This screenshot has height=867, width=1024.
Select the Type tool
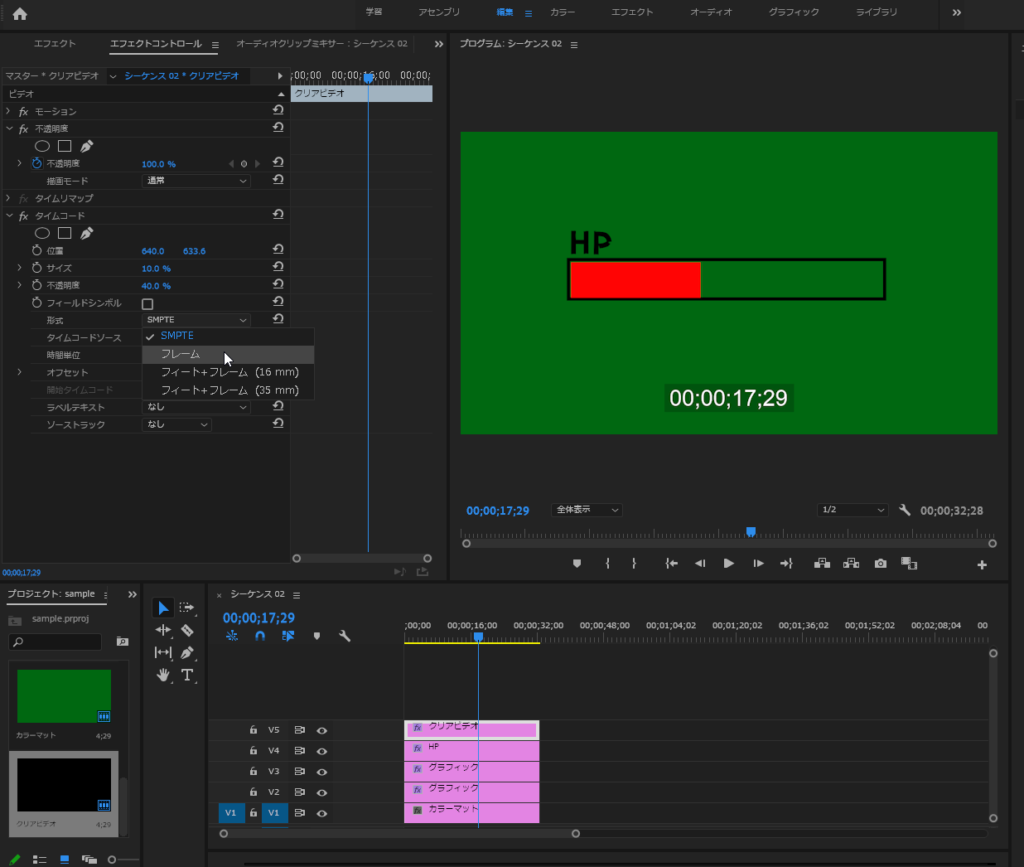(187, 675)
